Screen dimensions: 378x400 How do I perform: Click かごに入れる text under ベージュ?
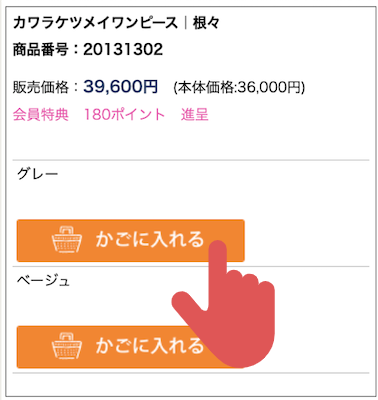point(150,346)
